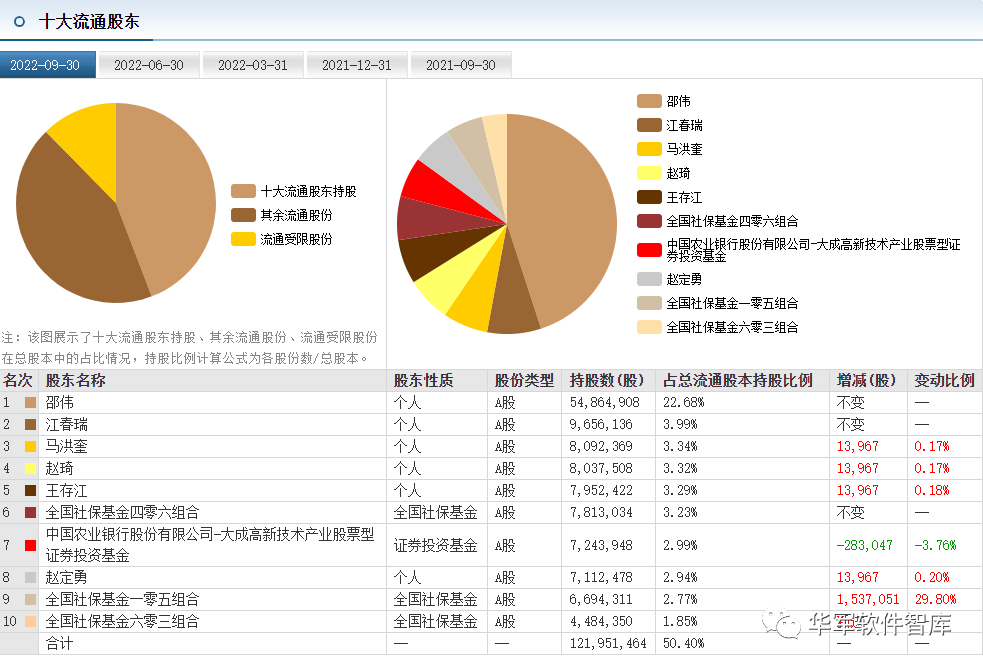Click the 持股数(股) column header
Screen dimensions: 983x667
(607, 381)
